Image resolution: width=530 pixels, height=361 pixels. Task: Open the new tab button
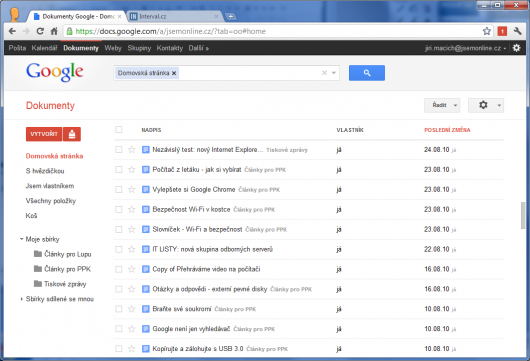tap(231, 16)
